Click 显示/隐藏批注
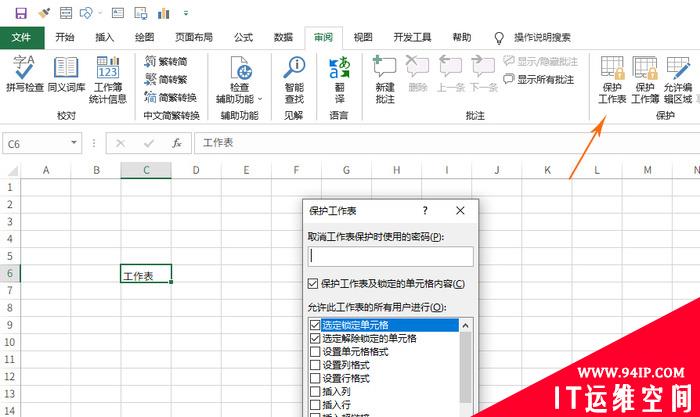The width and height of the screenshot is (700, 417). click(540, 61)
